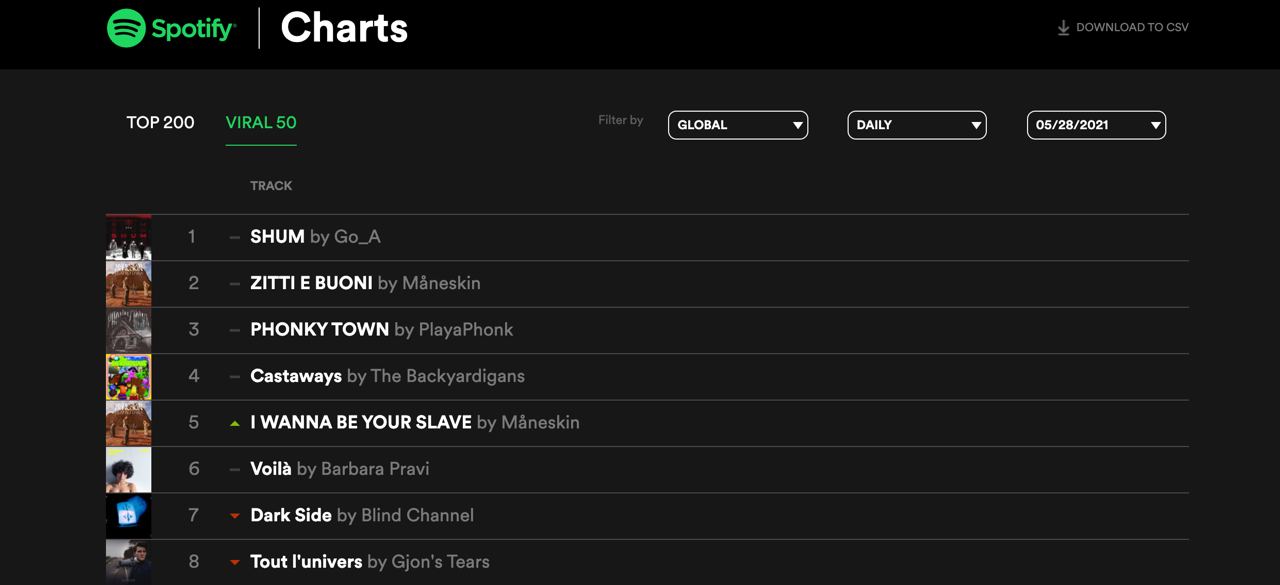Click the red down-trend arrow for Dark Side

click(235, 516)
